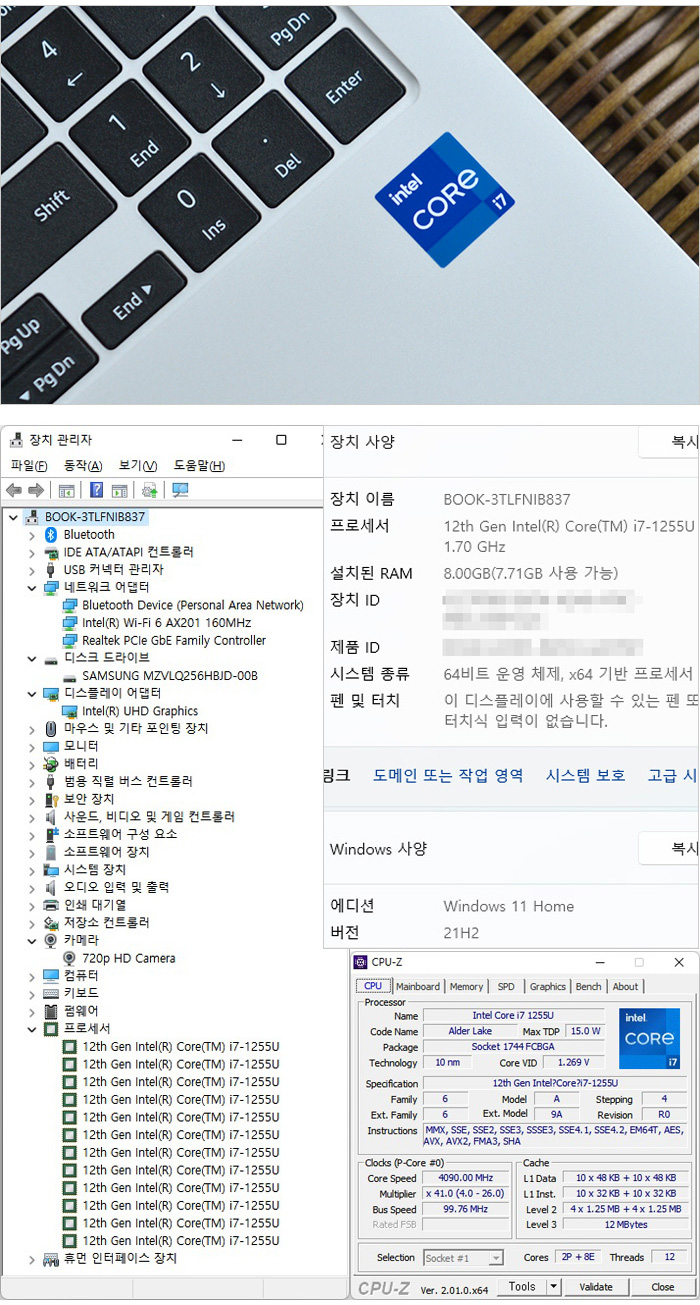
Task: Switch to the Graphics tab in CPU-Z
Action: click(547, 986)
